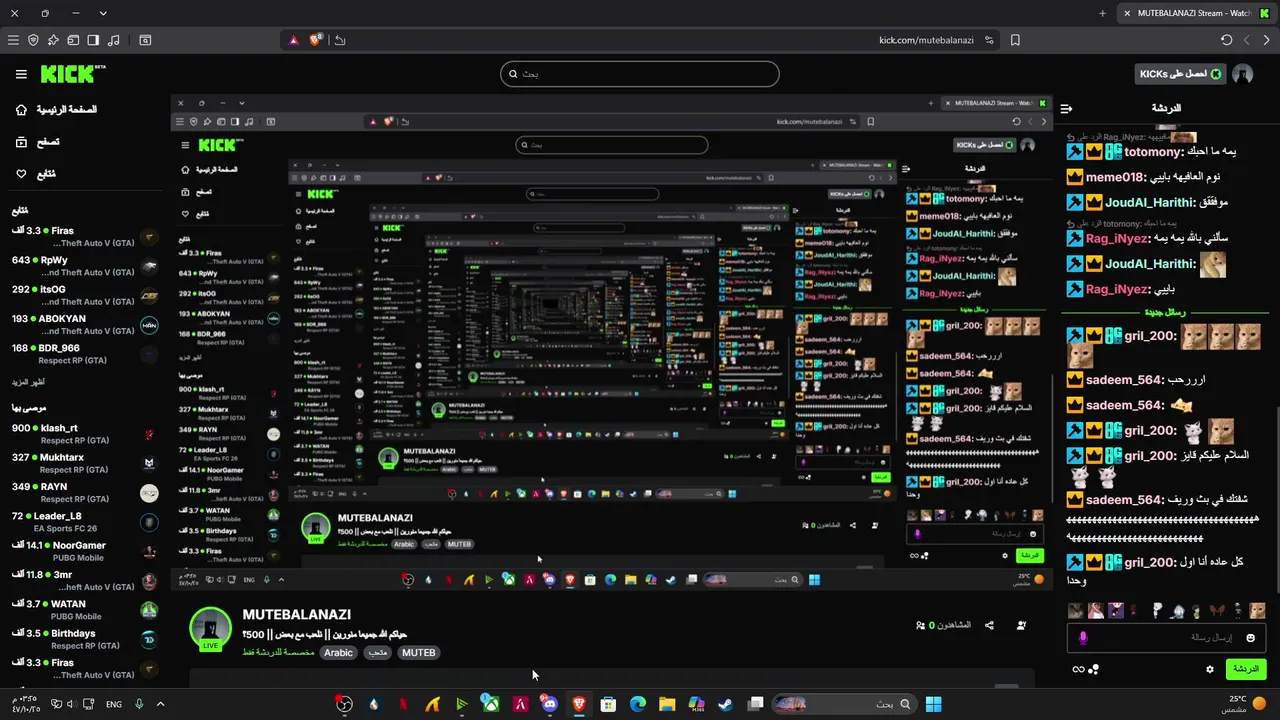Collapse the chat panel arrow icon
This screenshot has width=1280, height=720.
tap(1066, 108)
